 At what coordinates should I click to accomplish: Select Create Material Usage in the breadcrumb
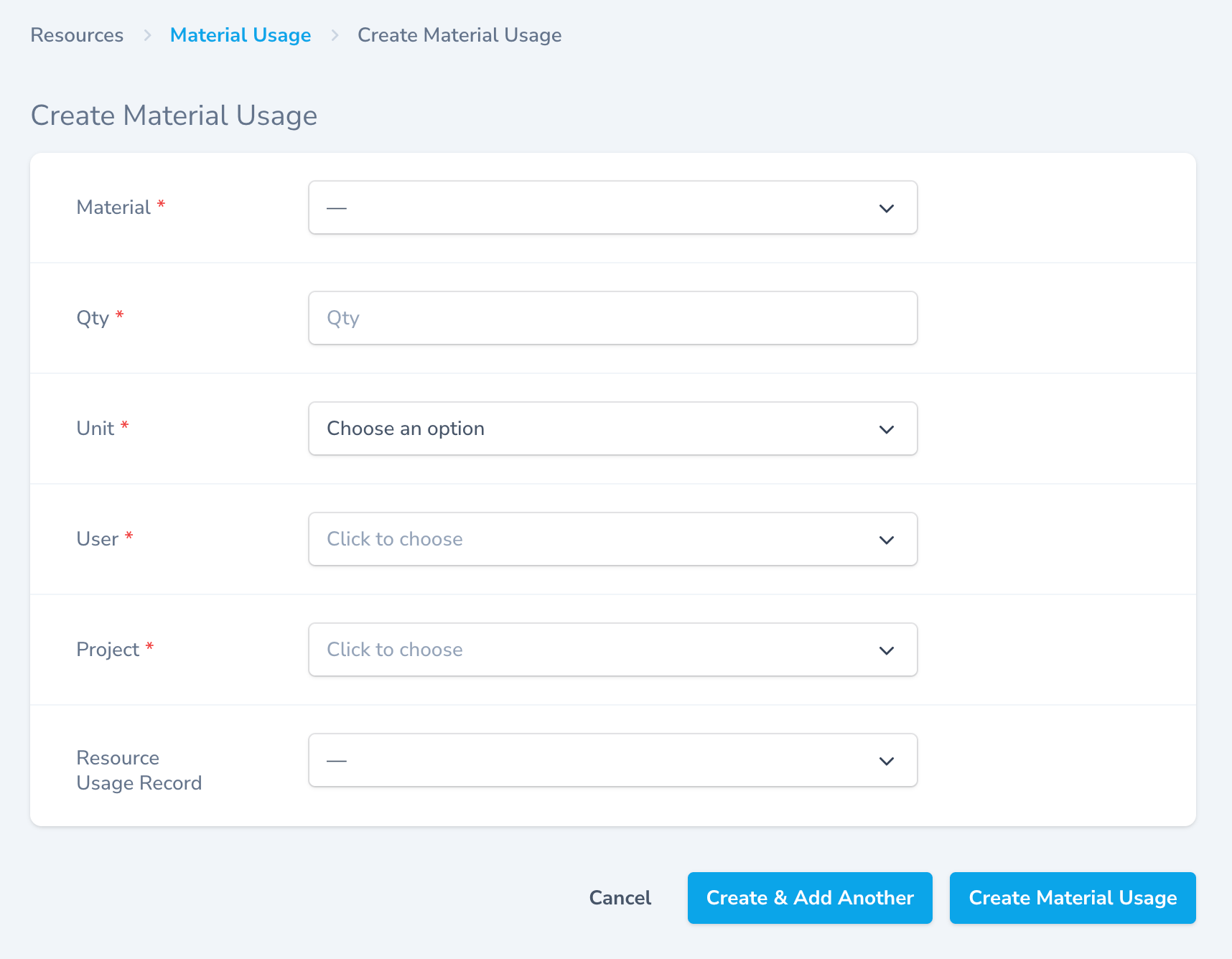459,34
